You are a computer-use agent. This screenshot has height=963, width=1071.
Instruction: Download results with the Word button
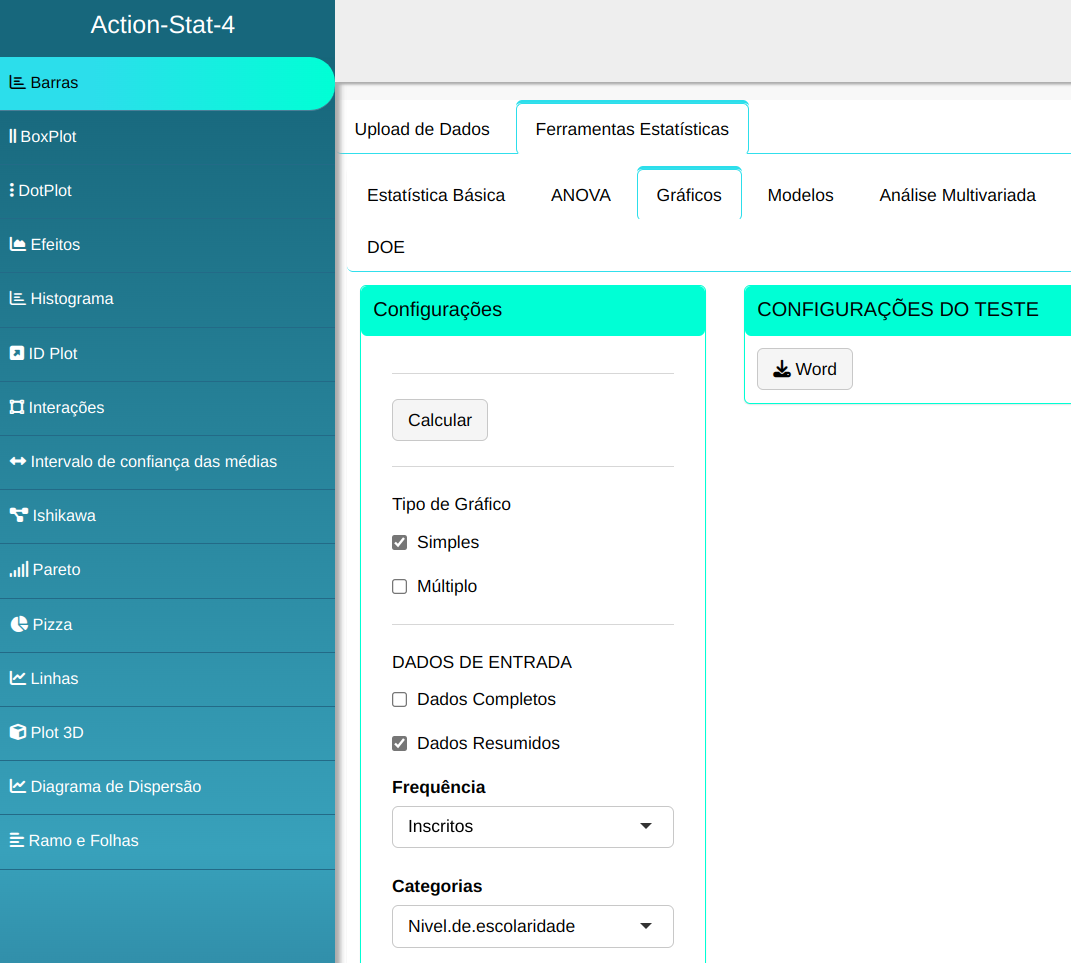804,369
